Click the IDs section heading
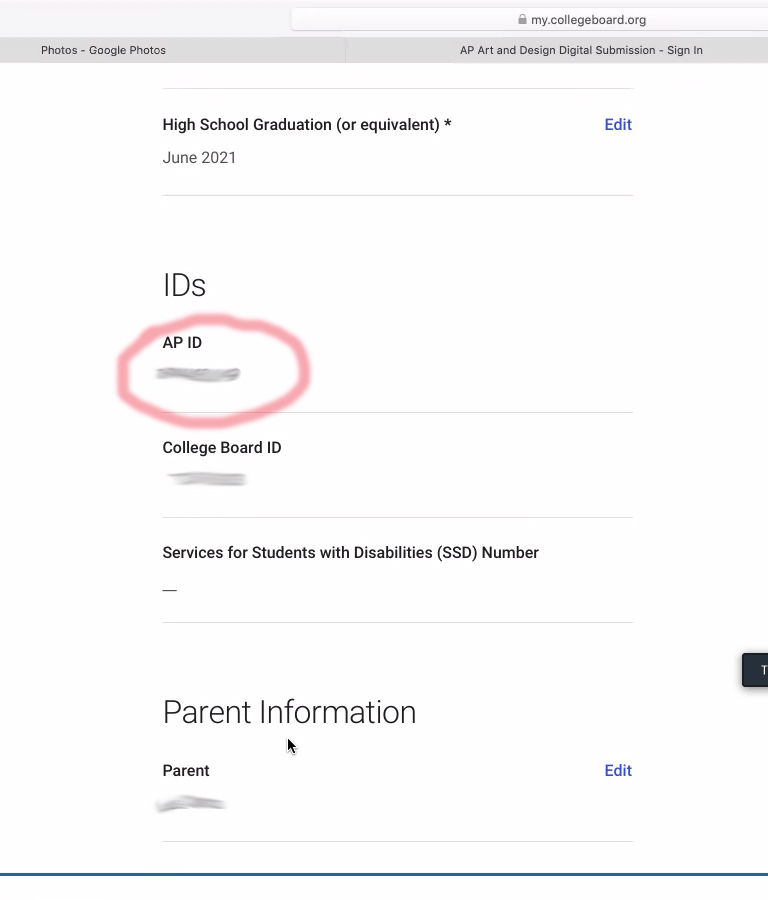Image resolution: width=768 pixels, height=900 pixels. coord(184,285)
